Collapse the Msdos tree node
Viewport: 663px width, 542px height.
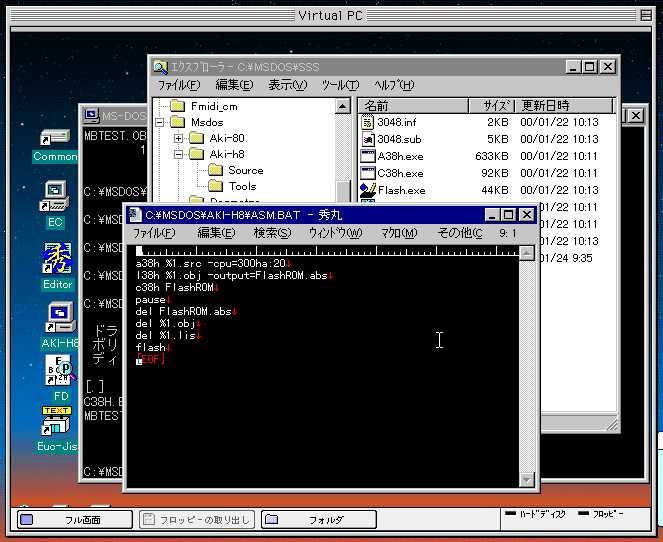[159, 123]
